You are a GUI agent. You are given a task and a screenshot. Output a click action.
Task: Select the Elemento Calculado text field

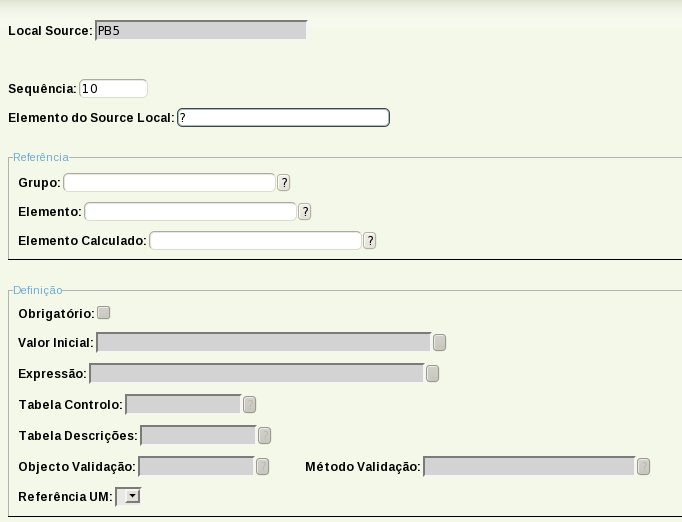coord(255,241)
